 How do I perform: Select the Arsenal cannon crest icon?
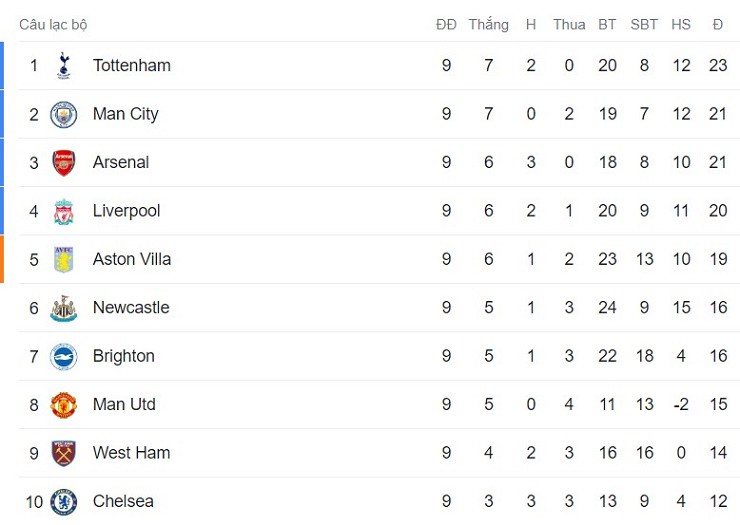[x=64, y=163]
